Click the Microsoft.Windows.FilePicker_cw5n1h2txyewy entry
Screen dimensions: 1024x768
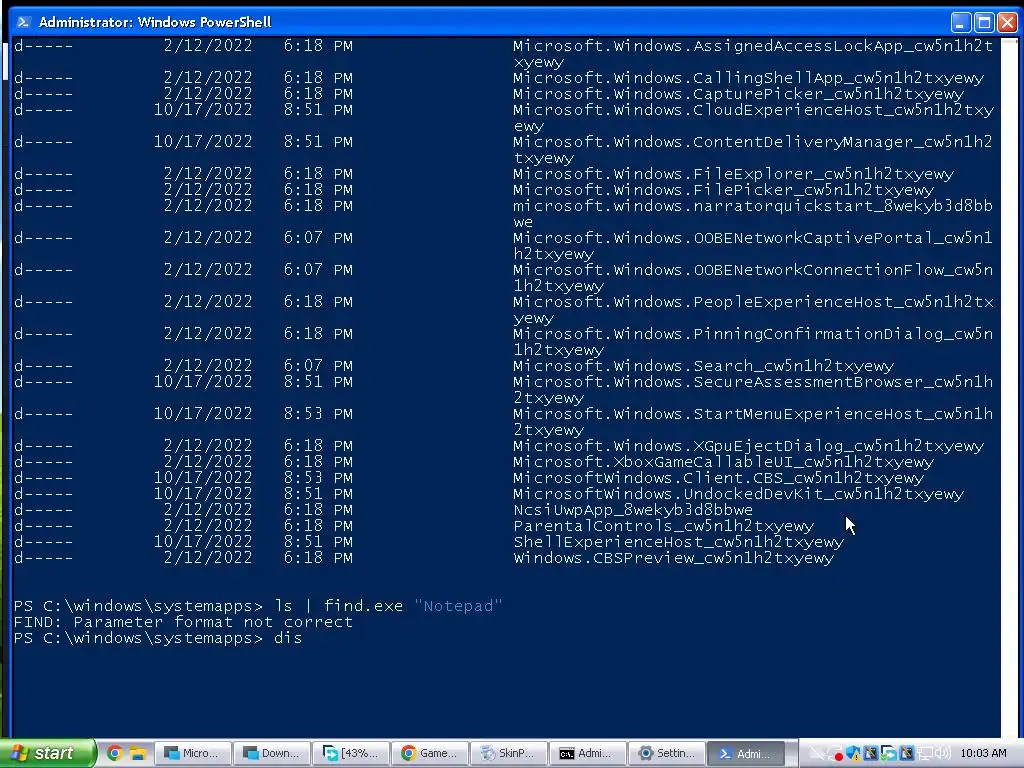click(x=723, y=189)
